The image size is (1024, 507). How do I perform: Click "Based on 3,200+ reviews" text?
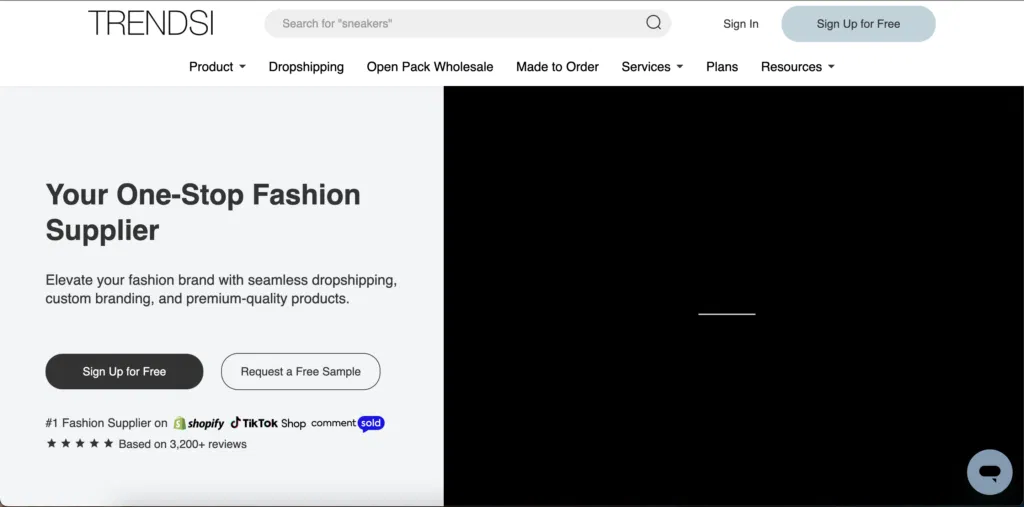point(182,444)
